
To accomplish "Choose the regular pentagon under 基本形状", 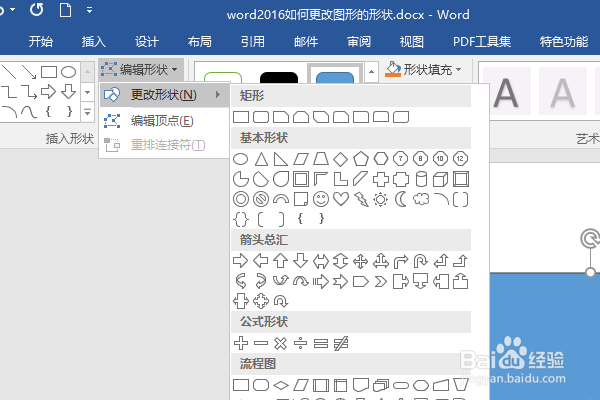I will tap(360, 159).
